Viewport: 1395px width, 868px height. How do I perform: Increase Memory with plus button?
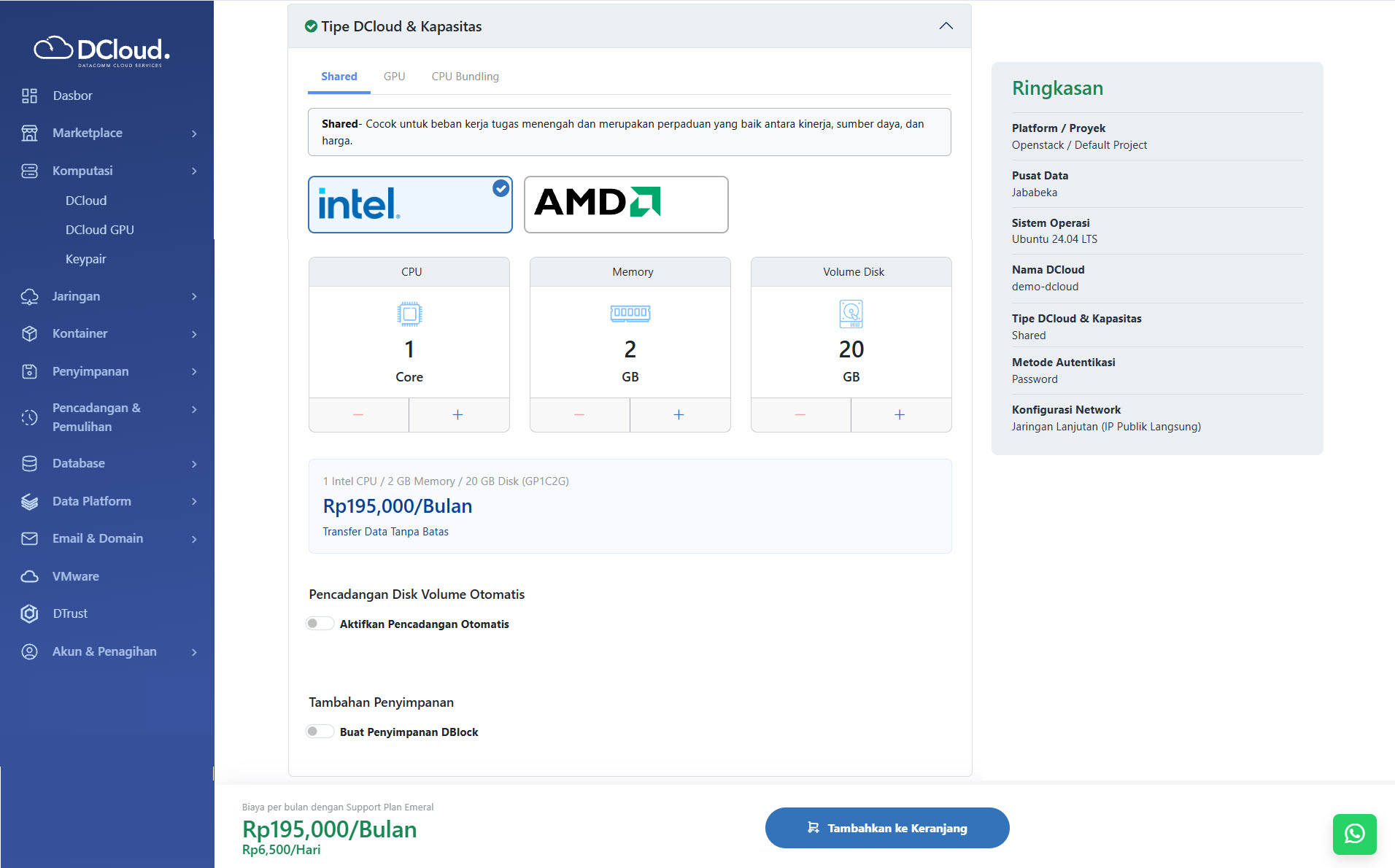coord(679,414)
